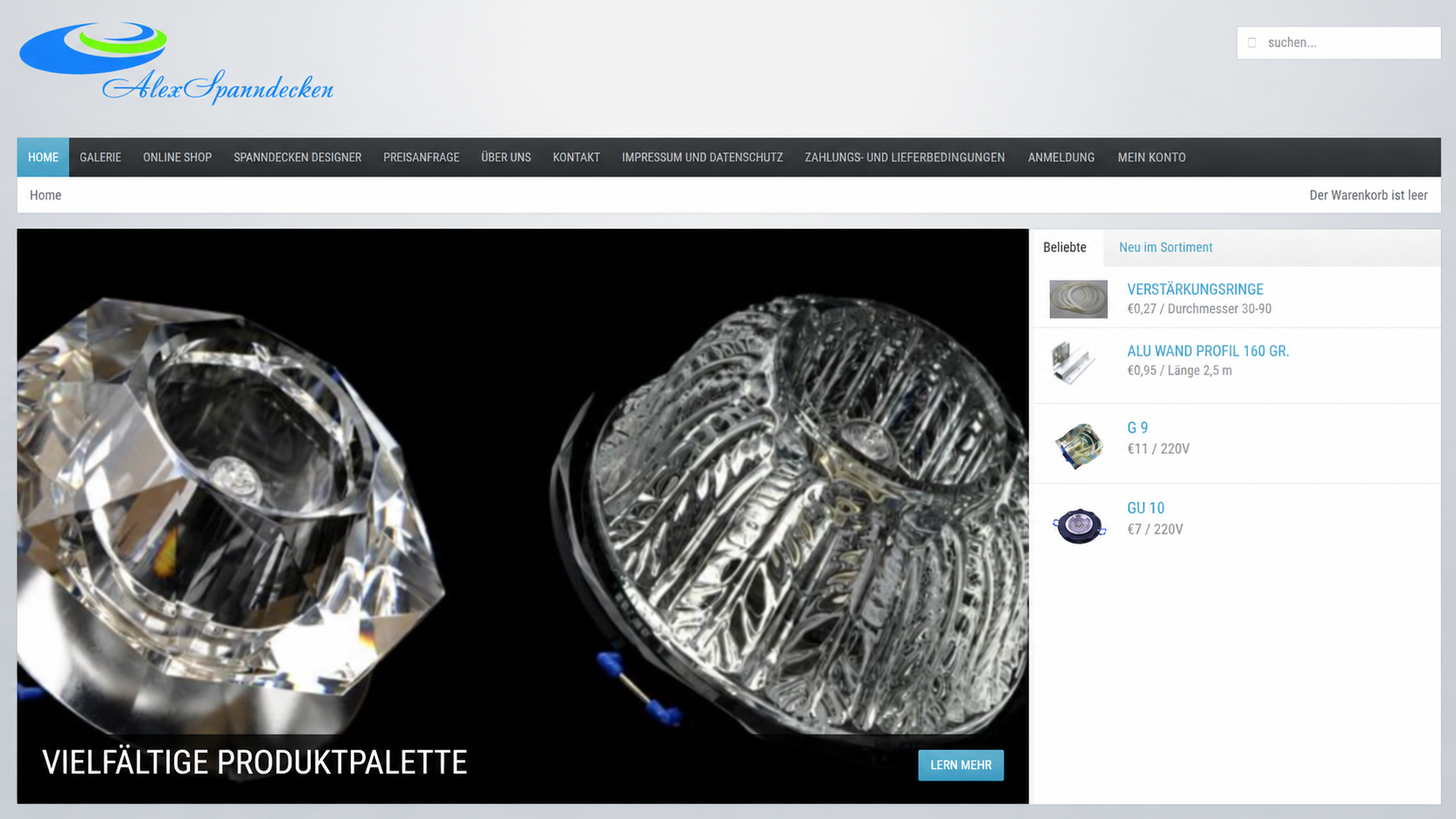
Task: Open the Kontakt page
Action: [576, 158]
